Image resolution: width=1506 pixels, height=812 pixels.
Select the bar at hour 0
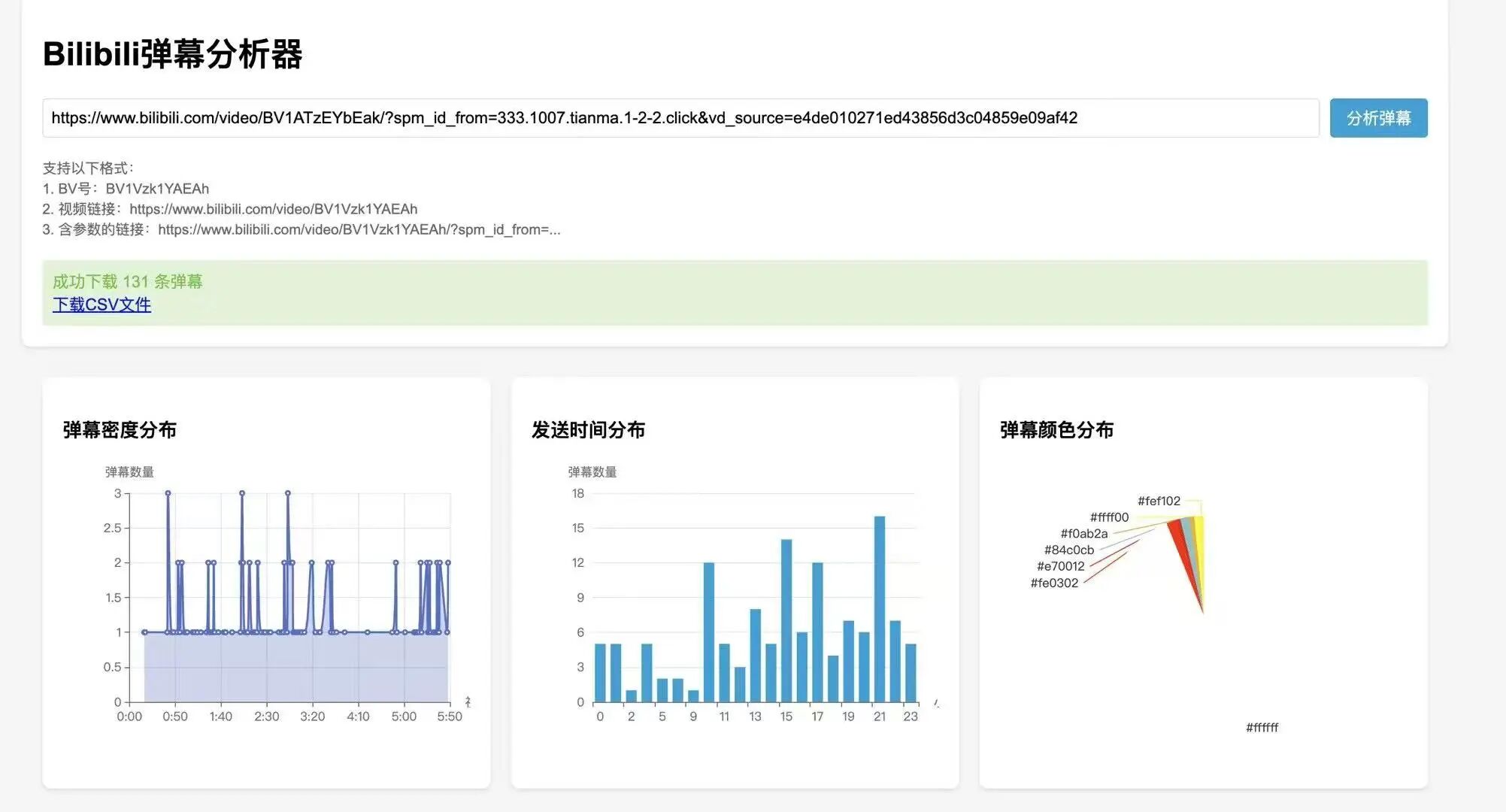pyautogui.click(x=600, y=672)
